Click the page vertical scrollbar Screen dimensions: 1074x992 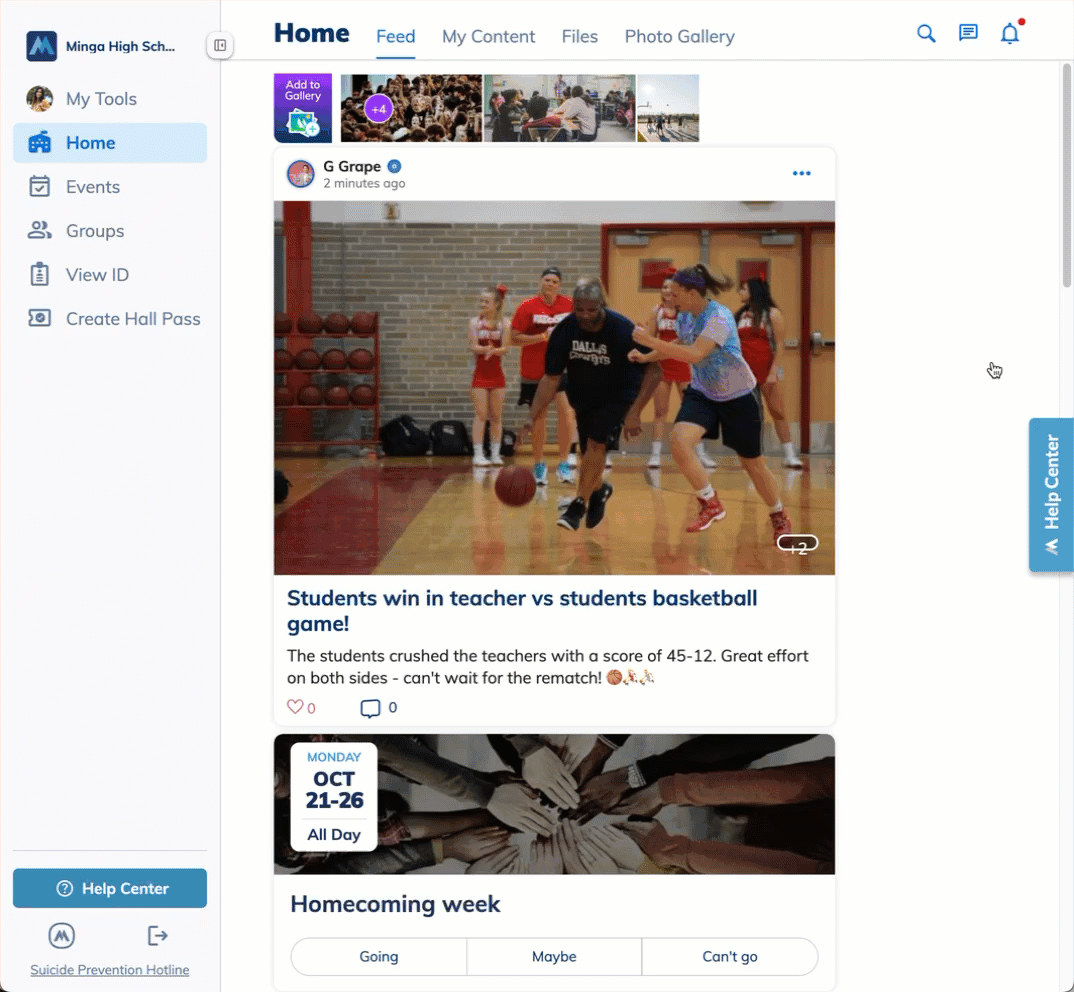[x=1066, y=175]
